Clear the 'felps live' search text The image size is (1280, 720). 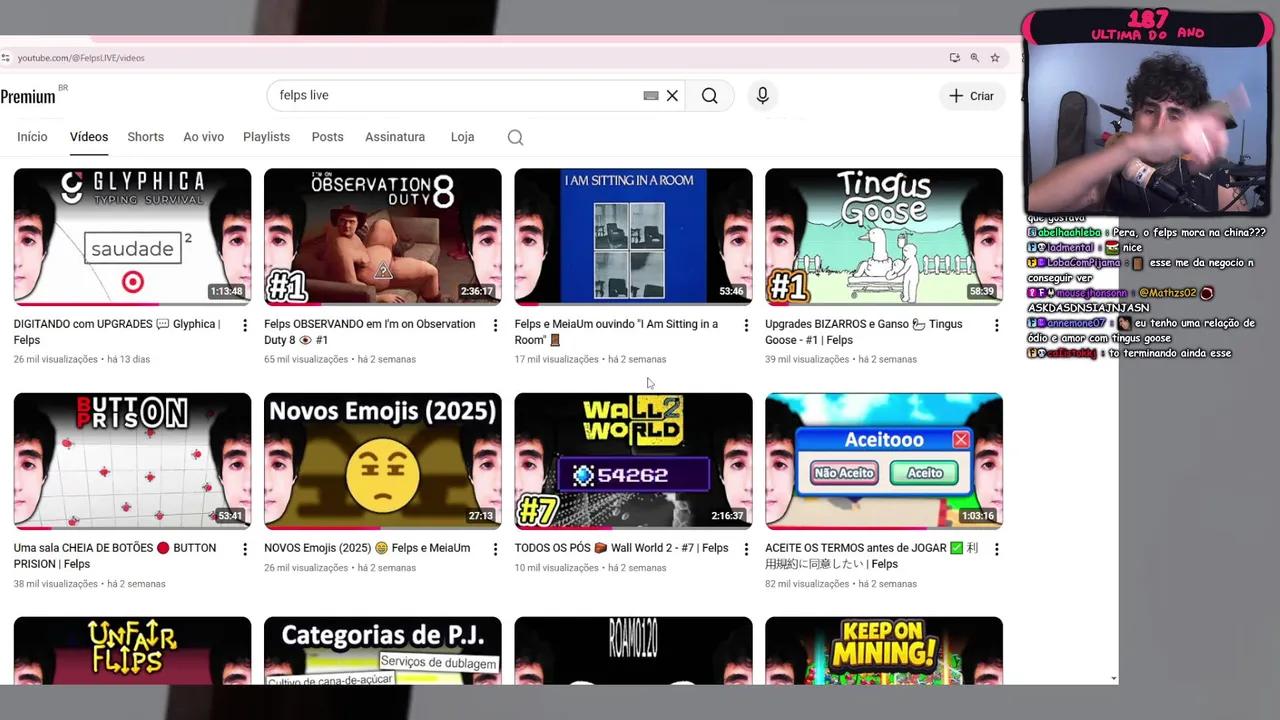click(672, 96)
